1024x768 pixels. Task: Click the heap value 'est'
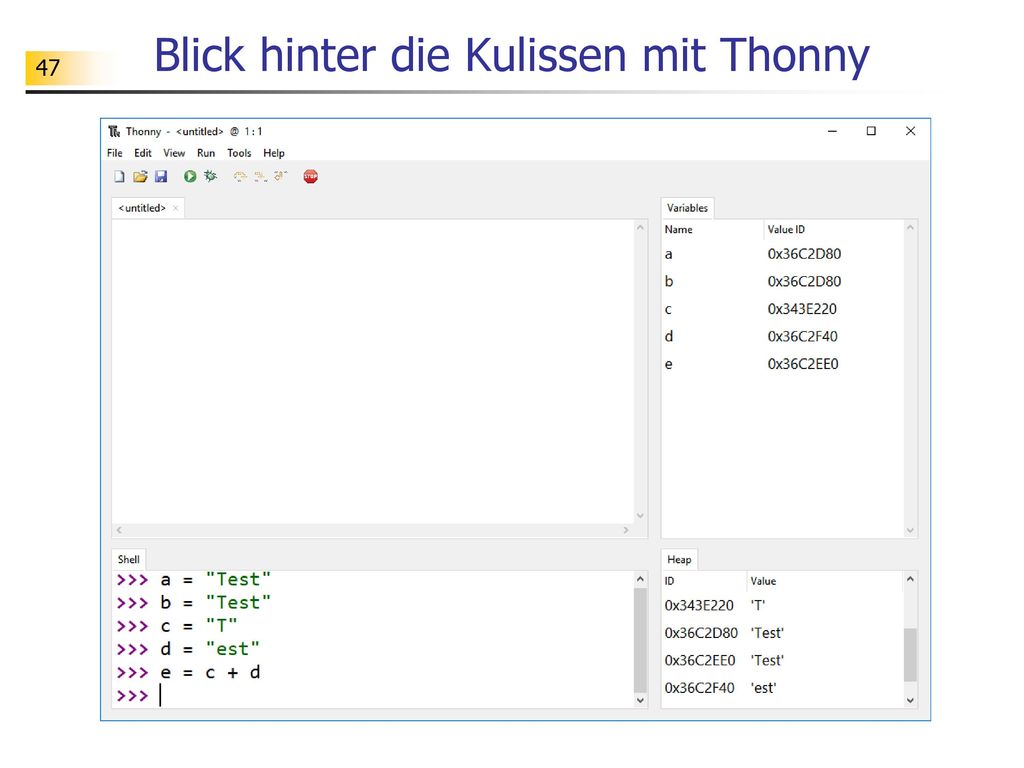click(763, 688)
